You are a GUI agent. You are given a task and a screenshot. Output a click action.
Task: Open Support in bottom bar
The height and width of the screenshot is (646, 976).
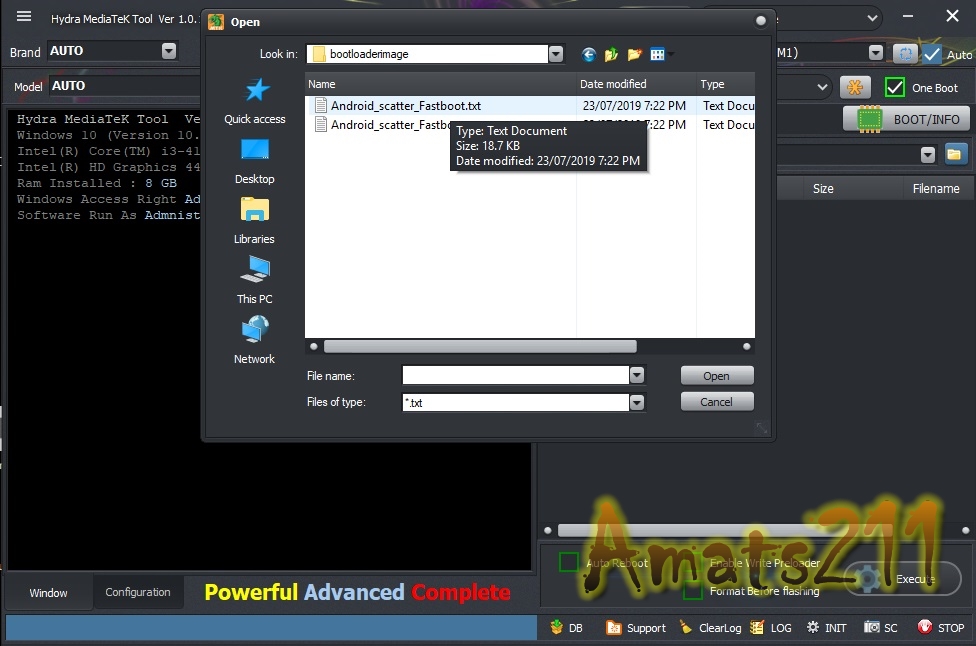coord(636,628)
